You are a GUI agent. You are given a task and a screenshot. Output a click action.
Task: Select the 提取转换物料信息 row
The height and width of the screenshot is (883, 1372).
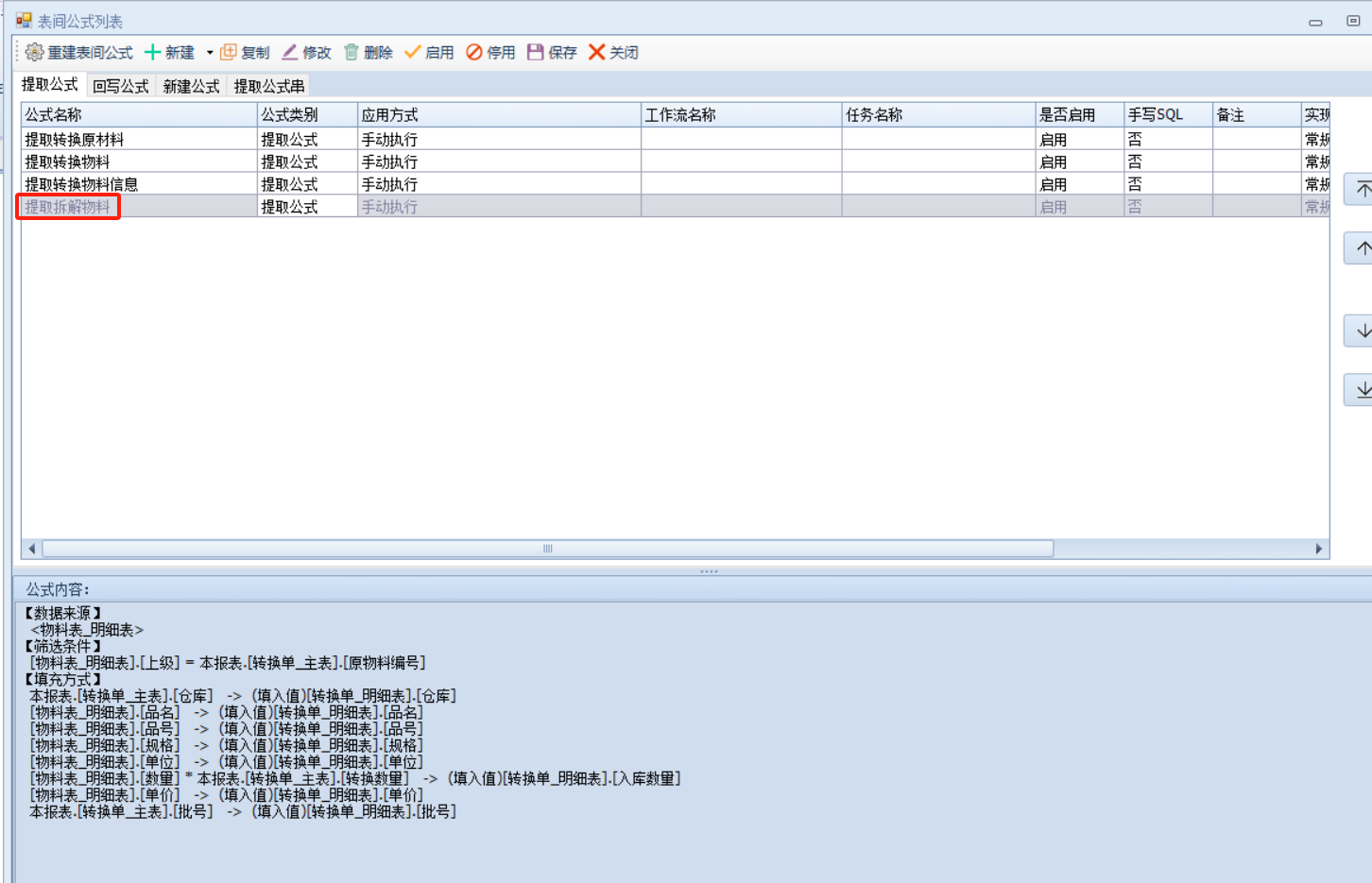[x=81, y=184]
